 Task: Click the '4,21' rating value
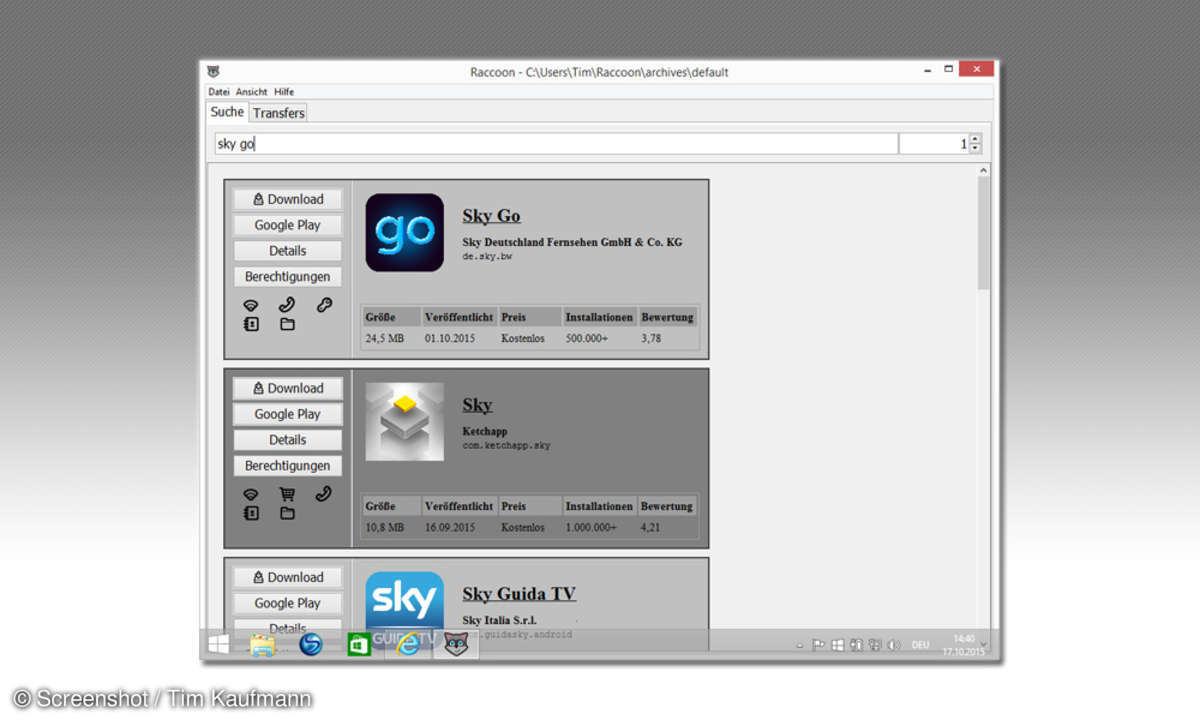pos(651,528)
